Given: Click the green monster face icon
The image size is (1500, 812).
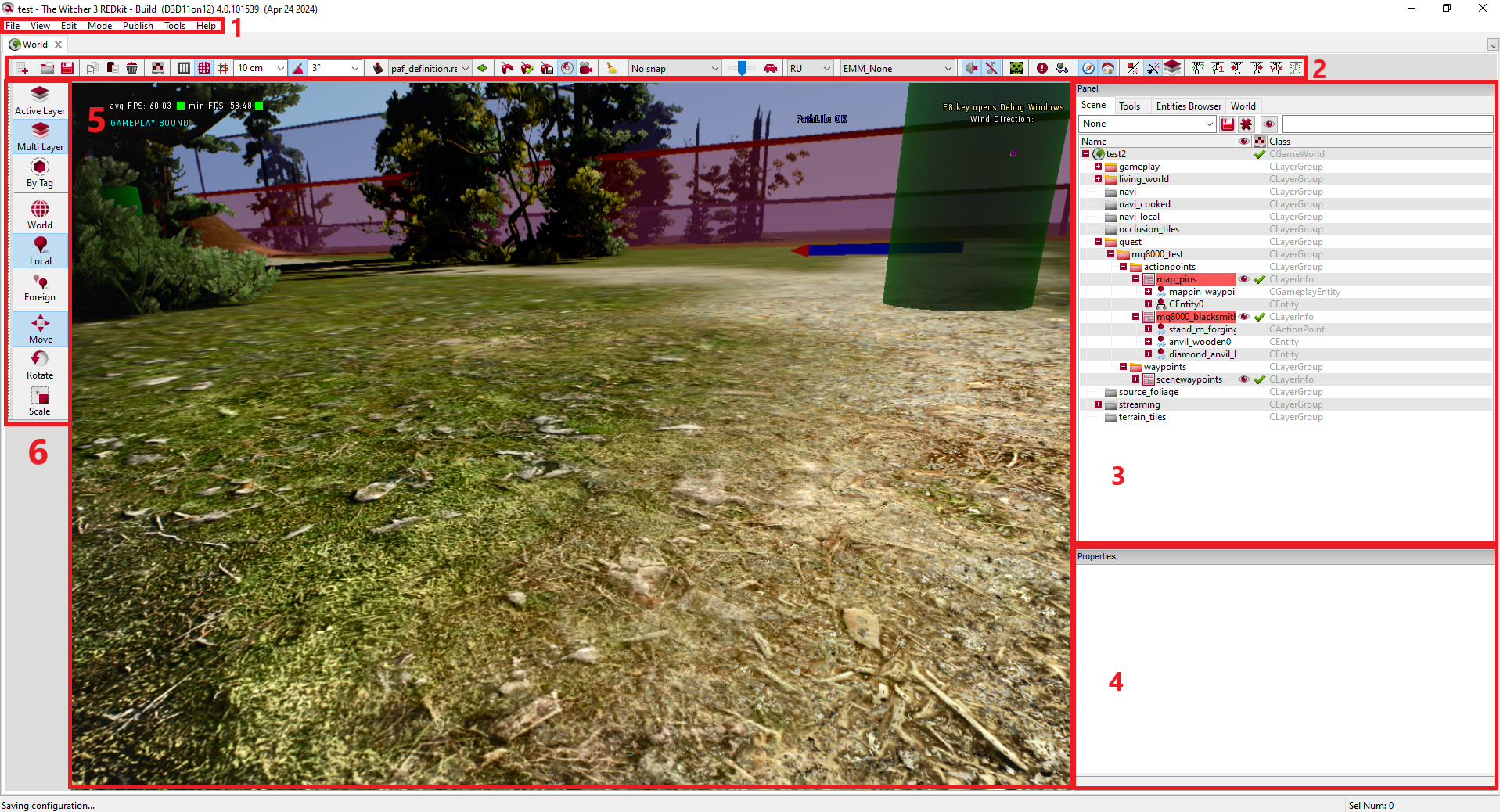Looking at the screenshot, I should pyautogui.click(x=1016, y=68).
